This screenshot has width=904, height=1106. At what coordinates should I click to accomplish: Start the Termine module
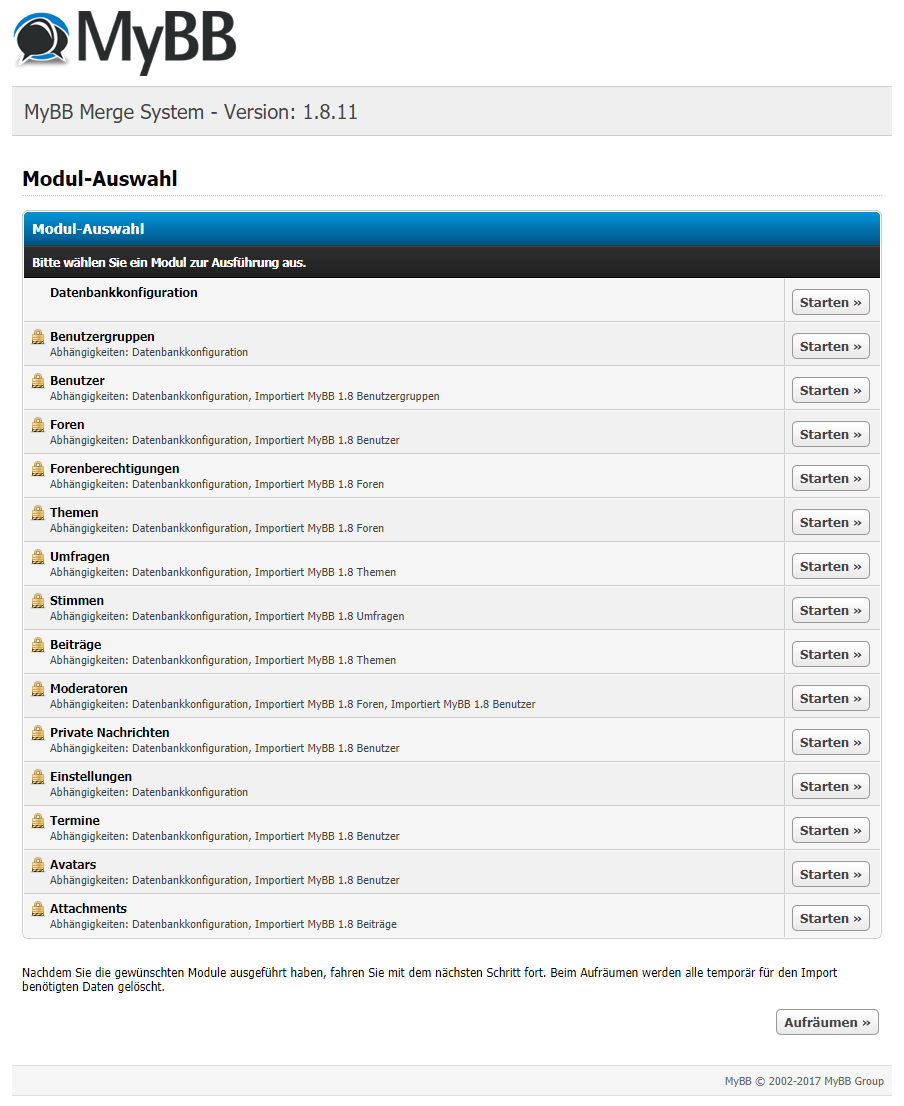pyautogui.click(x=831, y=830)
